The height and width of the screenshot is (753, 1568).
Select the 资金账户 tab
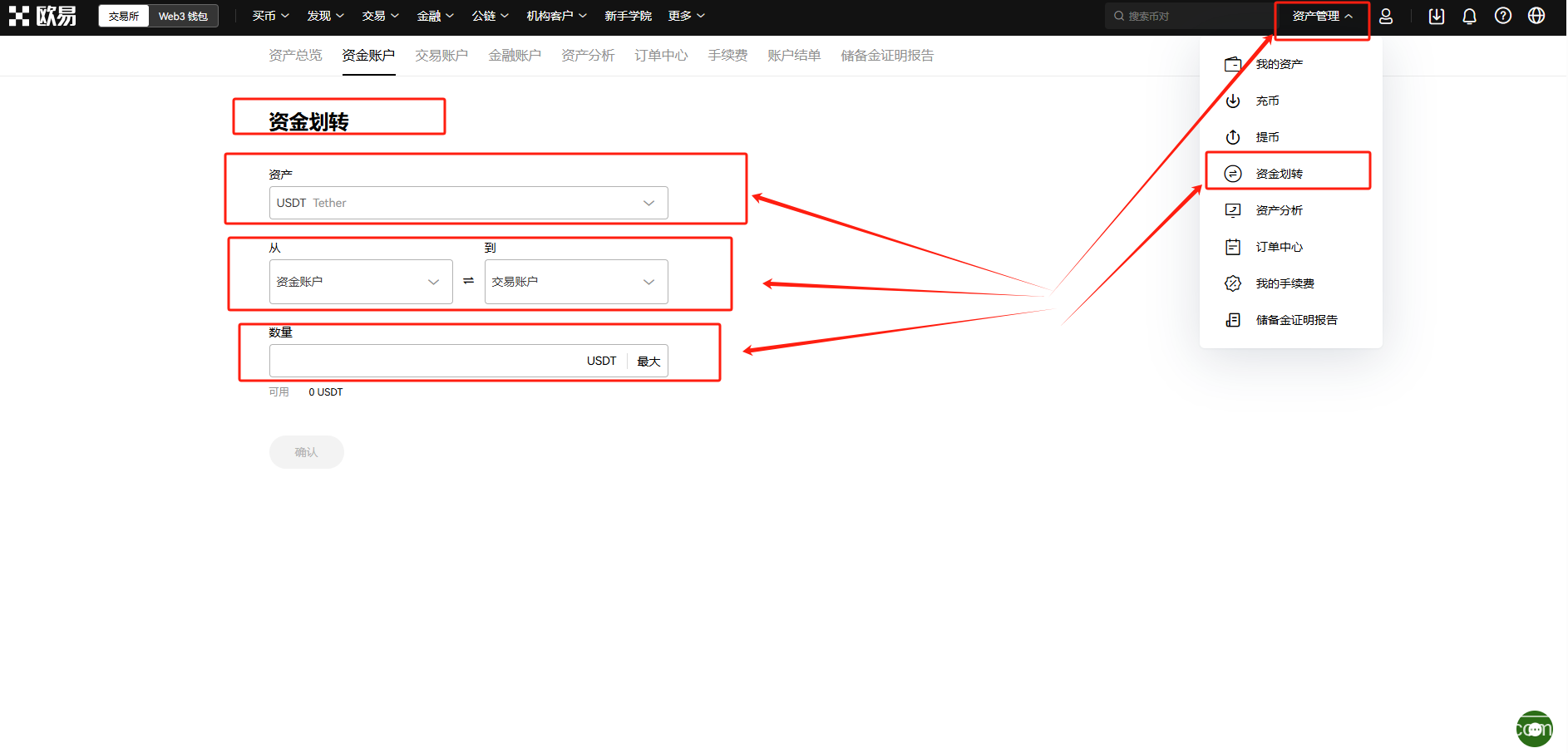tap(368, 55)
